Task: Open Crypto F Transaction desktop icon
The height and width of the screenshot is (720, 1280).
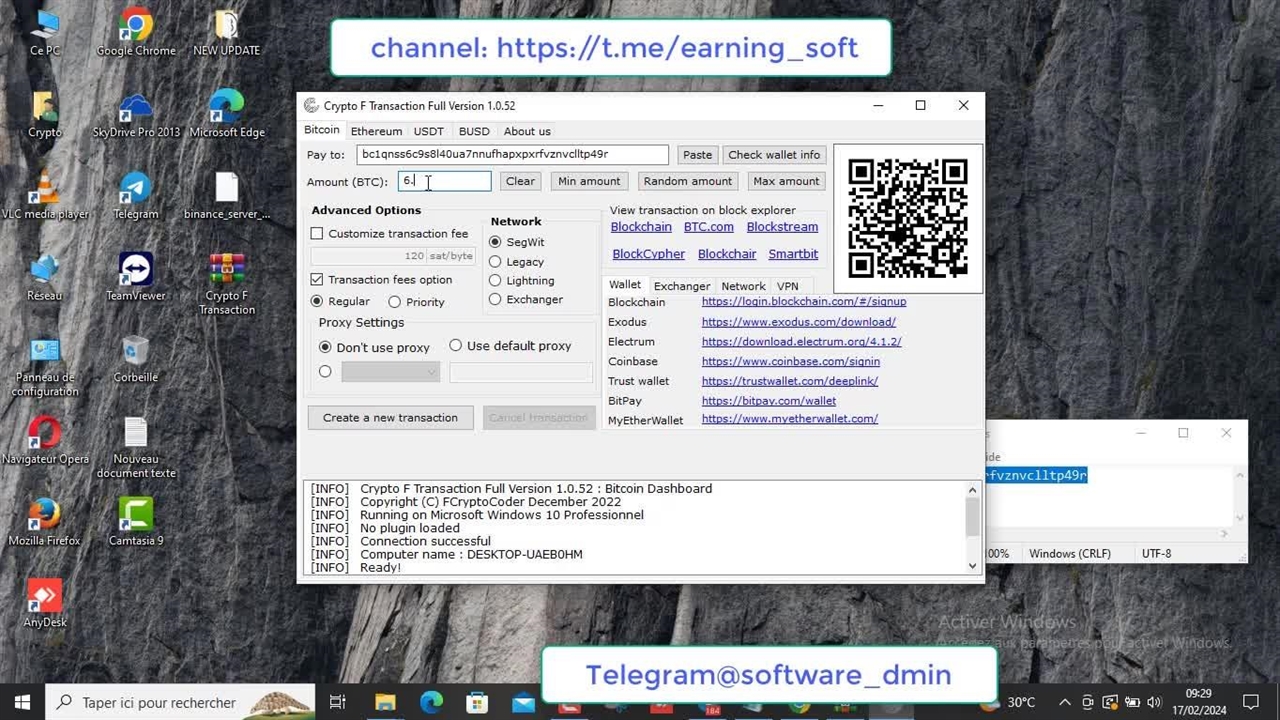Action: (x=227, y=271)
